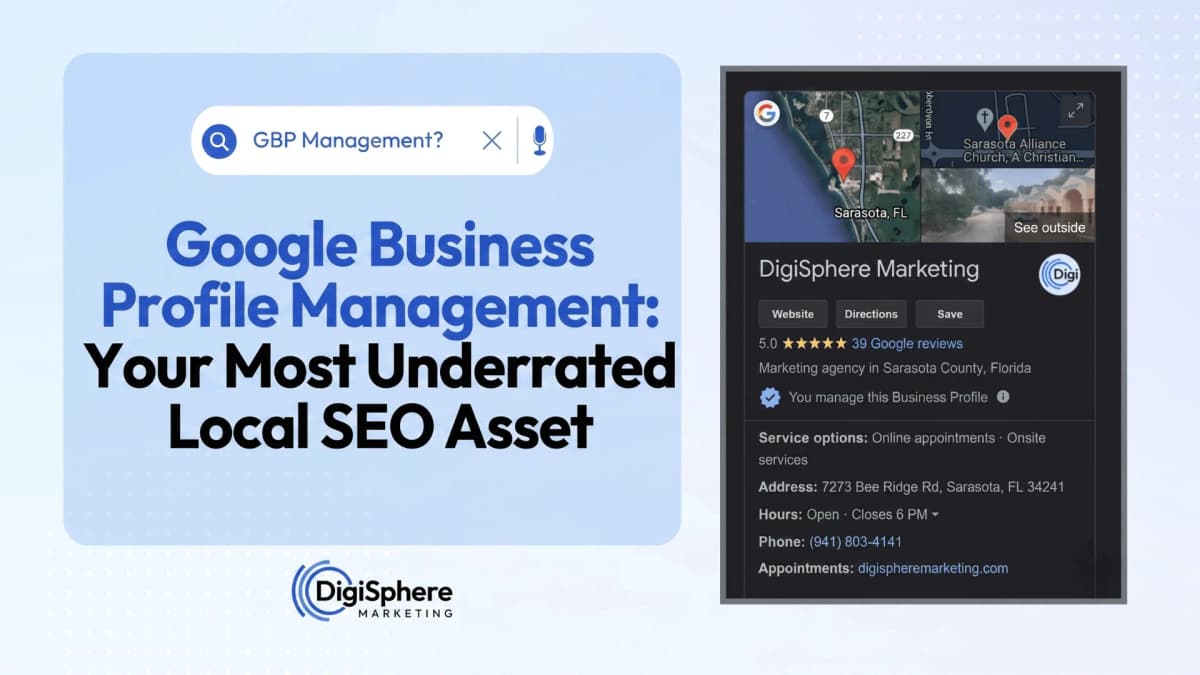Click the GBP Management? search field
1200x675 pixels.
(372, 140)
